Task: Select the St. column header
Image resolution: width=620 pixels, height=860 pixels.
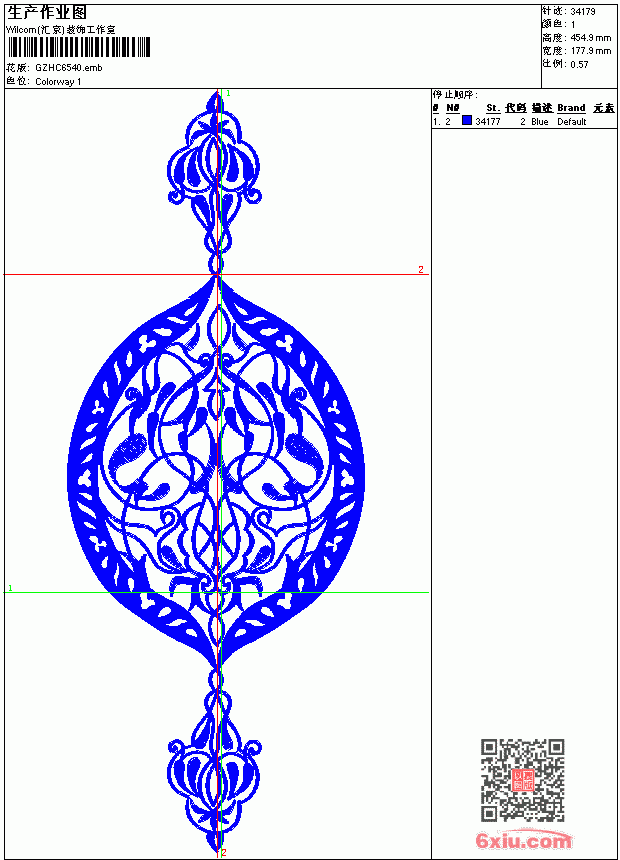Action: [493, 108]
